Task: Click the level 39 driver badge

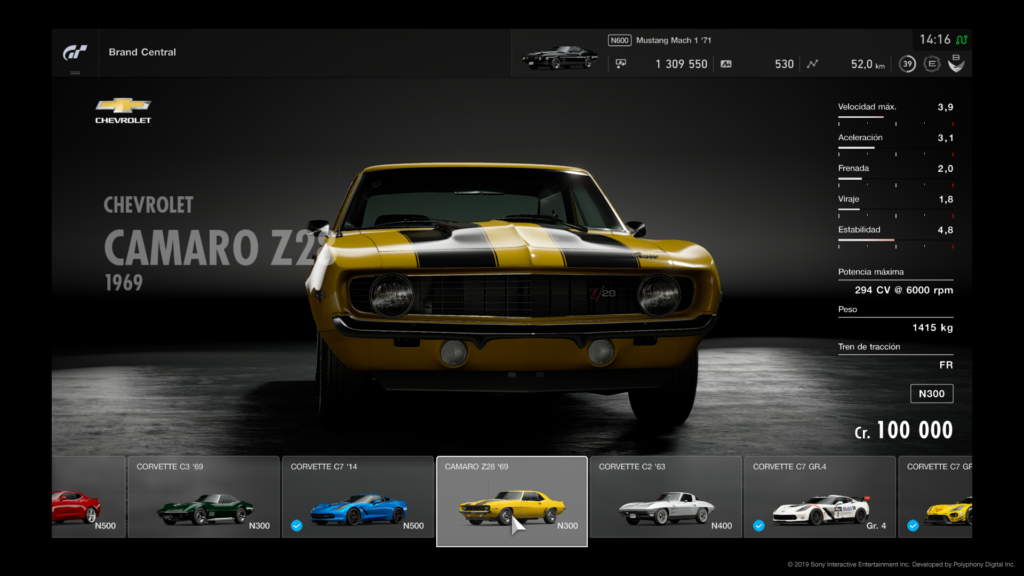Action: point(907,64)
